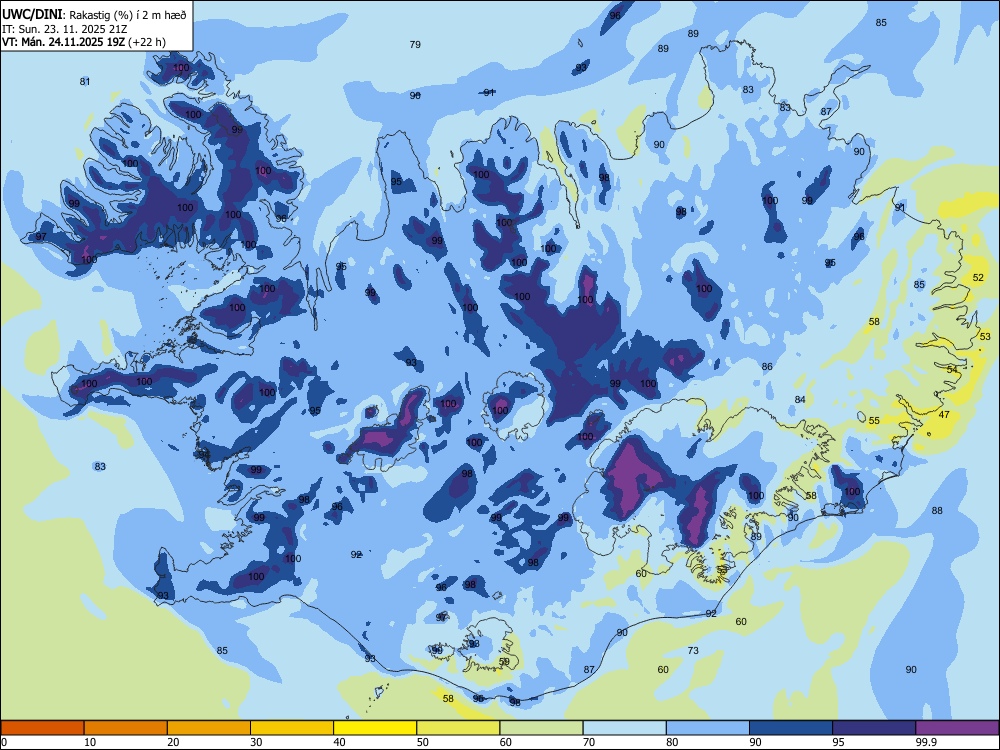The height and width of the screenshot is (750, 1000).
Task: Click the 'VT: Mán. 24.11.2025 19Z (+22 h)' line
Action: [84, 42]
